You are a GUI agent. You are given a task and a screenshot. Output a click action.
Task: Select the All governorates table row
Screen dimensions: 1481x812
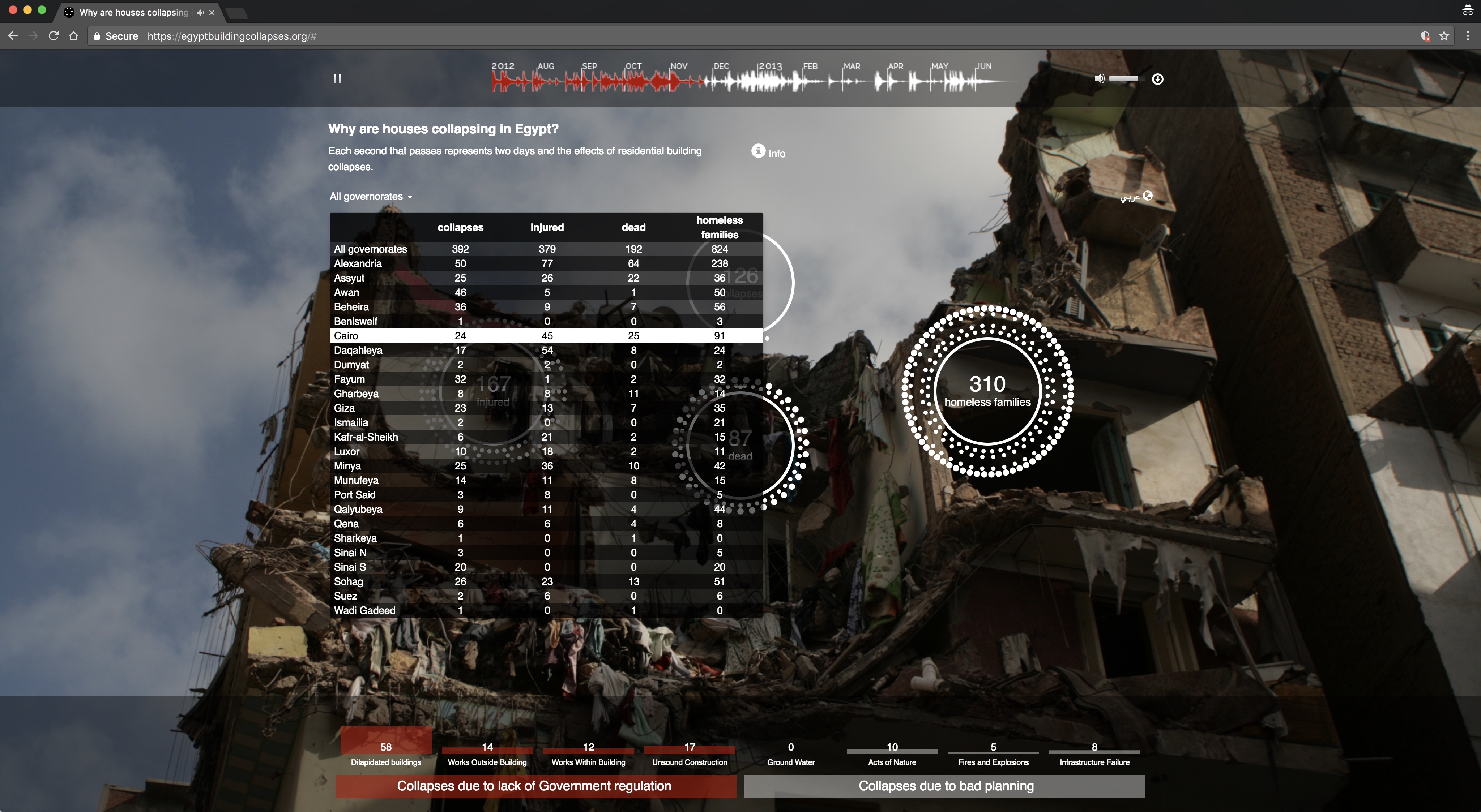tap(546, 249)
